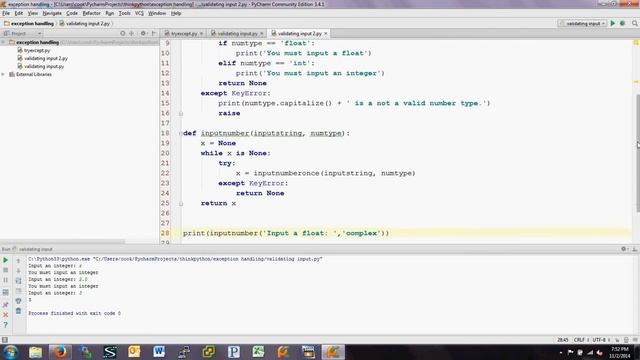Click down the stack trace arrow
The image size is (640, 360).
tap(18, 271)
